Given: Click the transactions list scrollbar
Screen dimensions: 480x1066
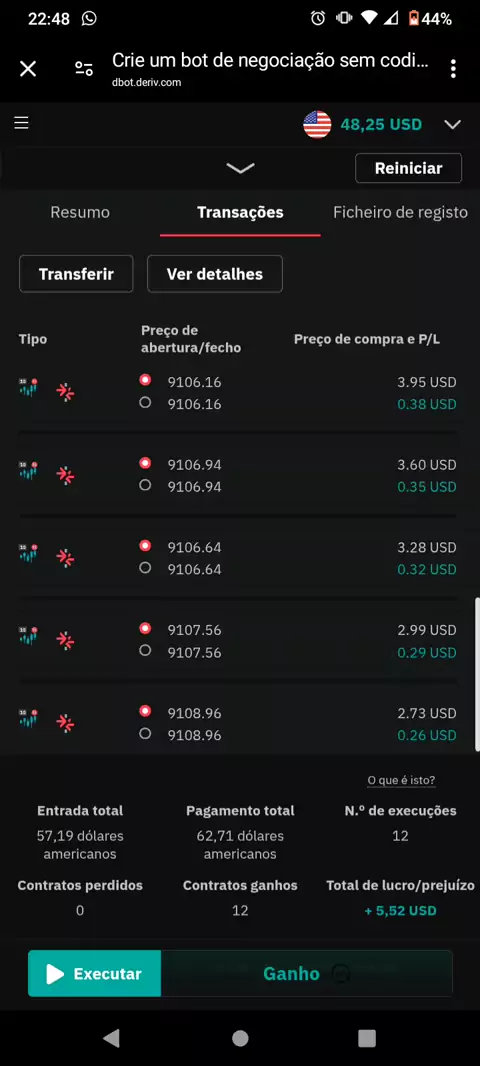Looking at the screenshot, I should pos(477,674).
